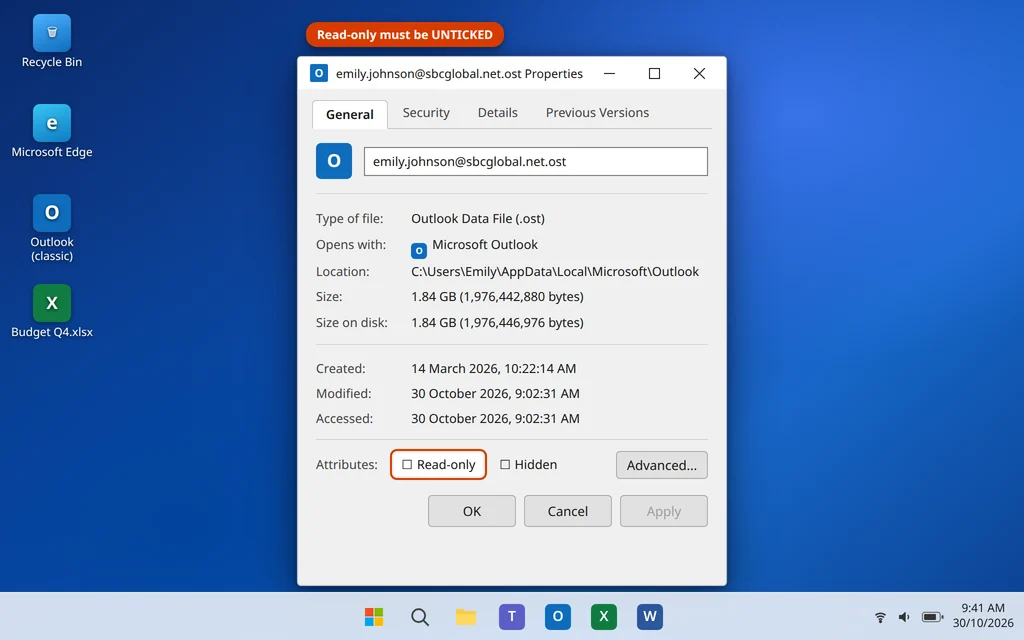Open taskbar Search
Screen dimensions: 1024x640
[x=420, y=616]
